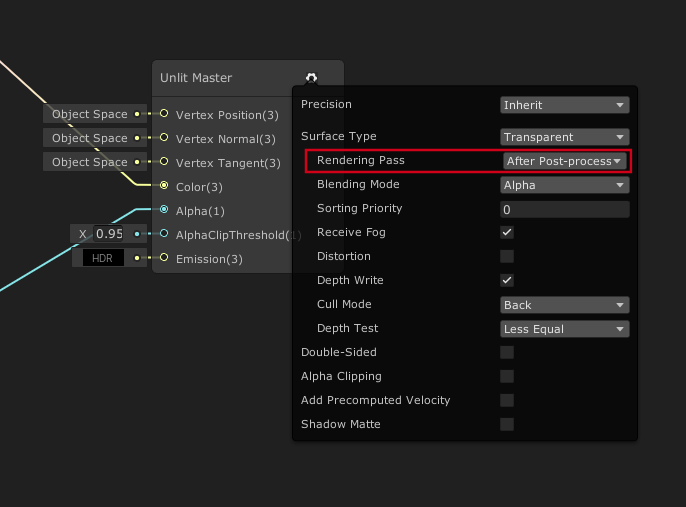Open the Blending Mode dropdown
The image size is (686, 507).
tap(564, 185)
